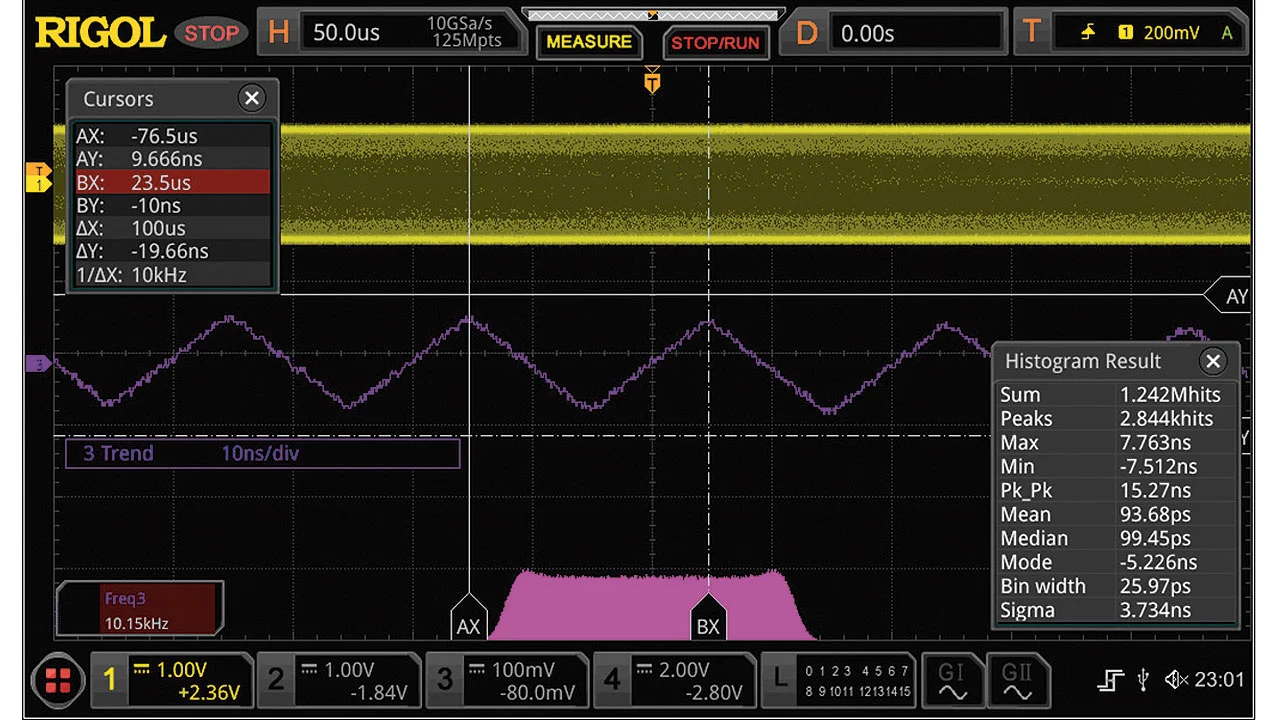Toggle channel 1 at 1.00V
The height and width of the screenshot is (720, 1280).
pos(172,681)
